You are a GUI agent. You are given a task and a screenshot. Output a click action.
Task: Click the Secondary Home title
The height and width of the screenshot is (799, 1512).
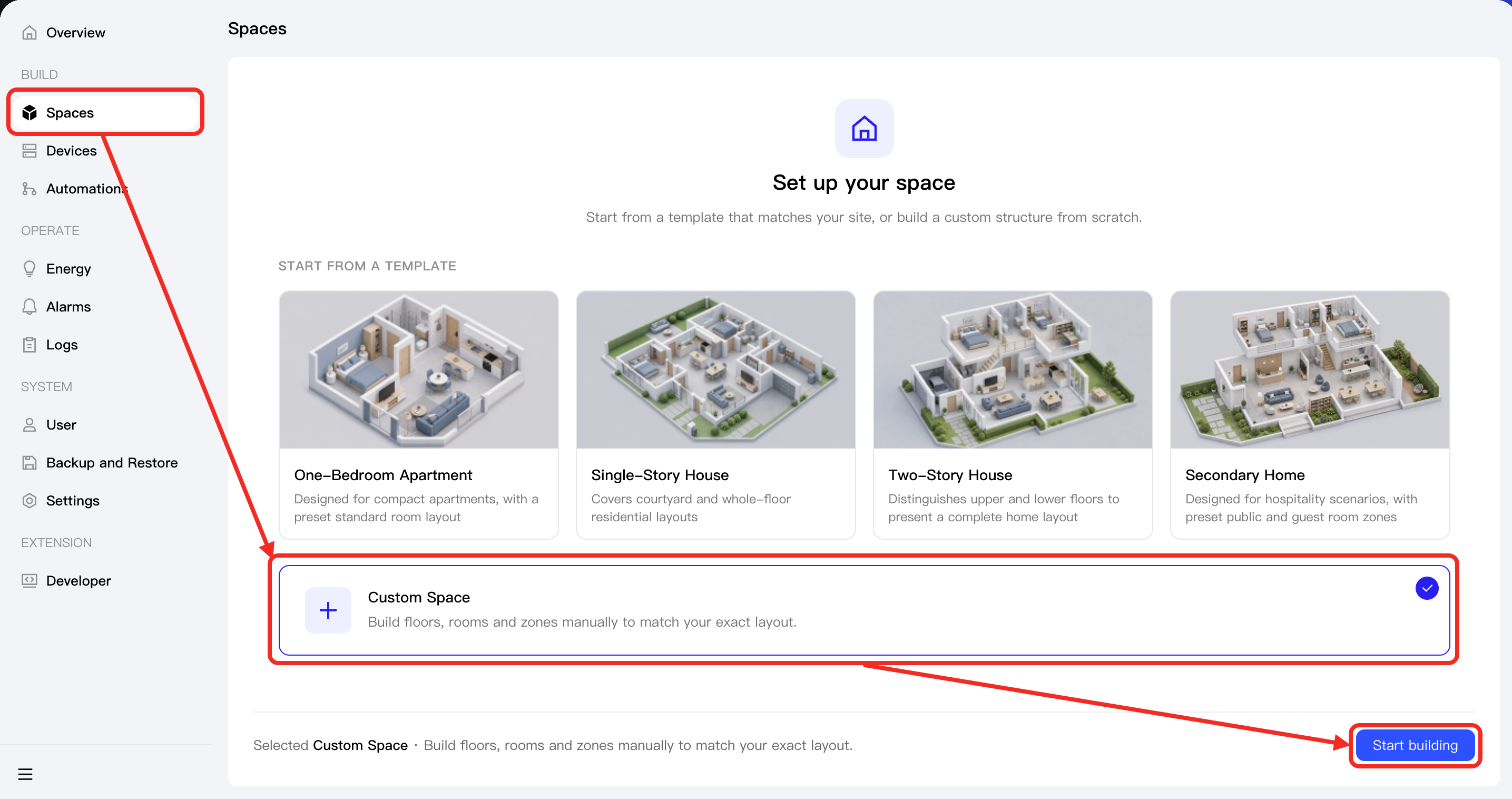pyautogui.click(x=1244, y=475)
